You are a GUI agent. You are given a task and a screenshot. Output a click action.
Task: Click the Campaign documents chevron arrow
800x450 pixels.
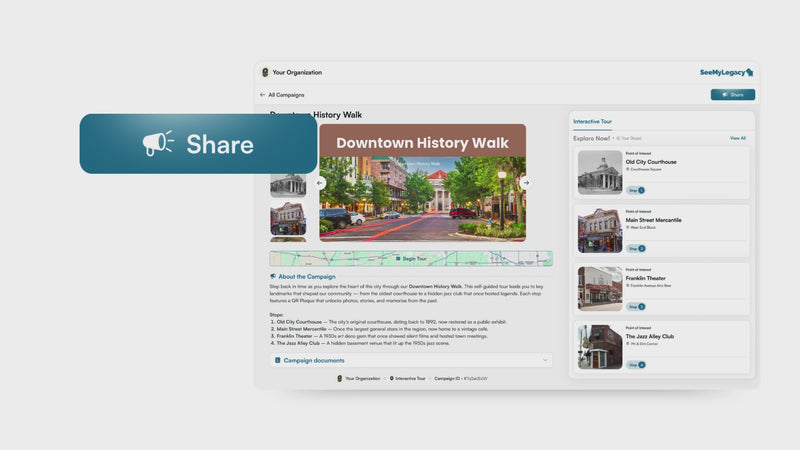click(x=545, y=360)
